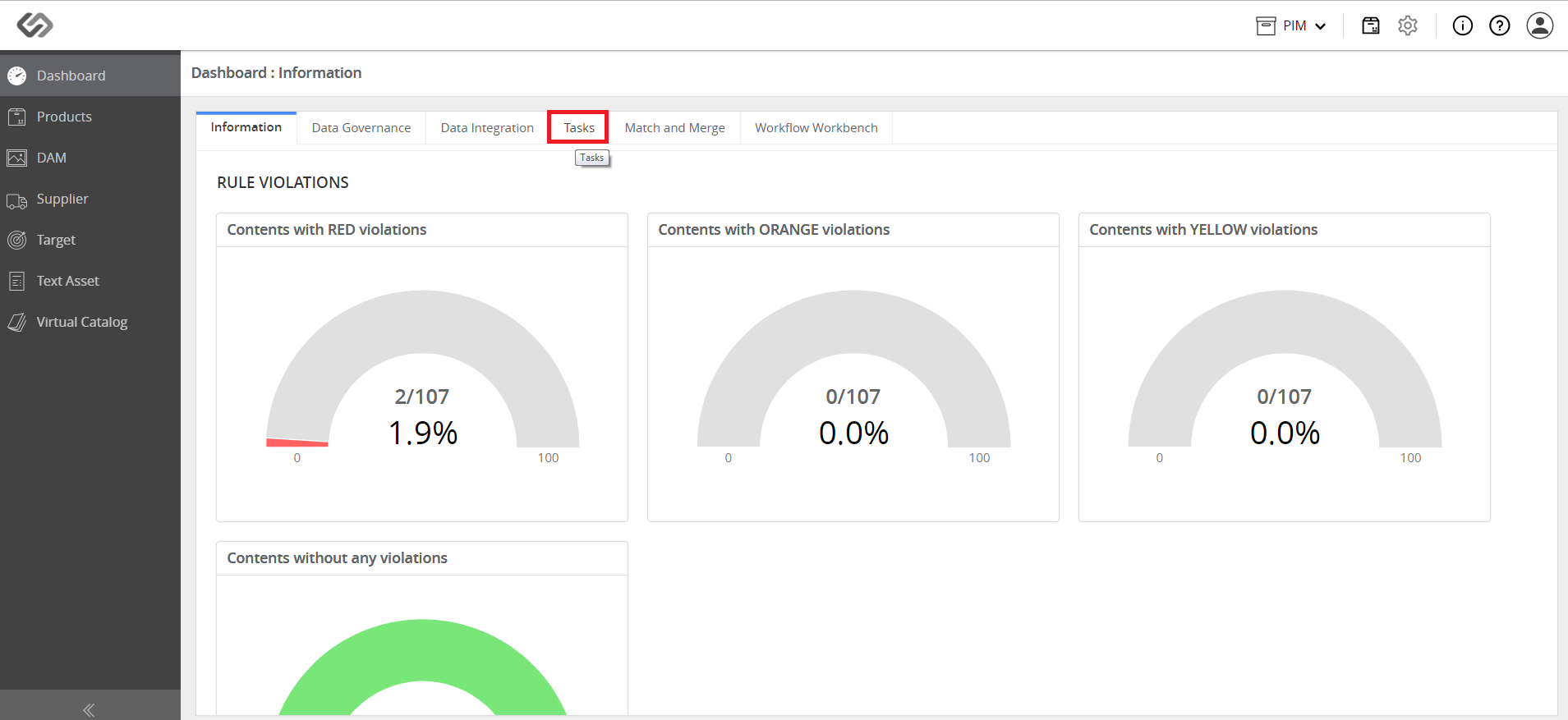Click 'Contents with ORANGE violations' title
This screenshot has width=1568, height=720.
pos(774,230)
